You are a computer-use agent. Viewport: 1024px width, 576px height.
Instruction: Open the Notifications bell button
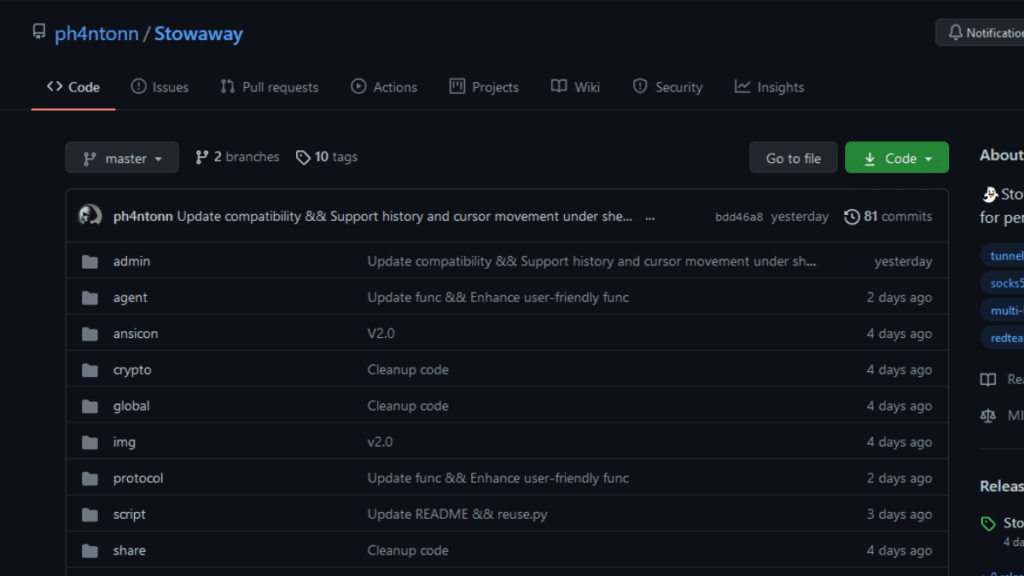[983, 33]
